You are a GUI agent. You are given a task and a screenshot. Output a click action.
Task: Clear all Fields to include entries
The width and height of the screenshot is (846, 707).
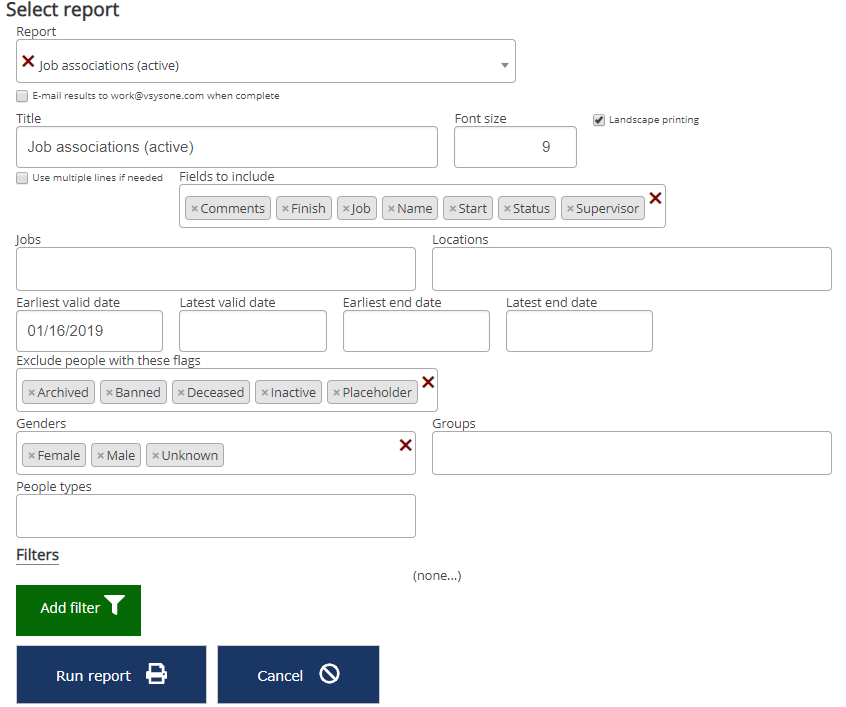pyautogui.click(x=655, y=198)
